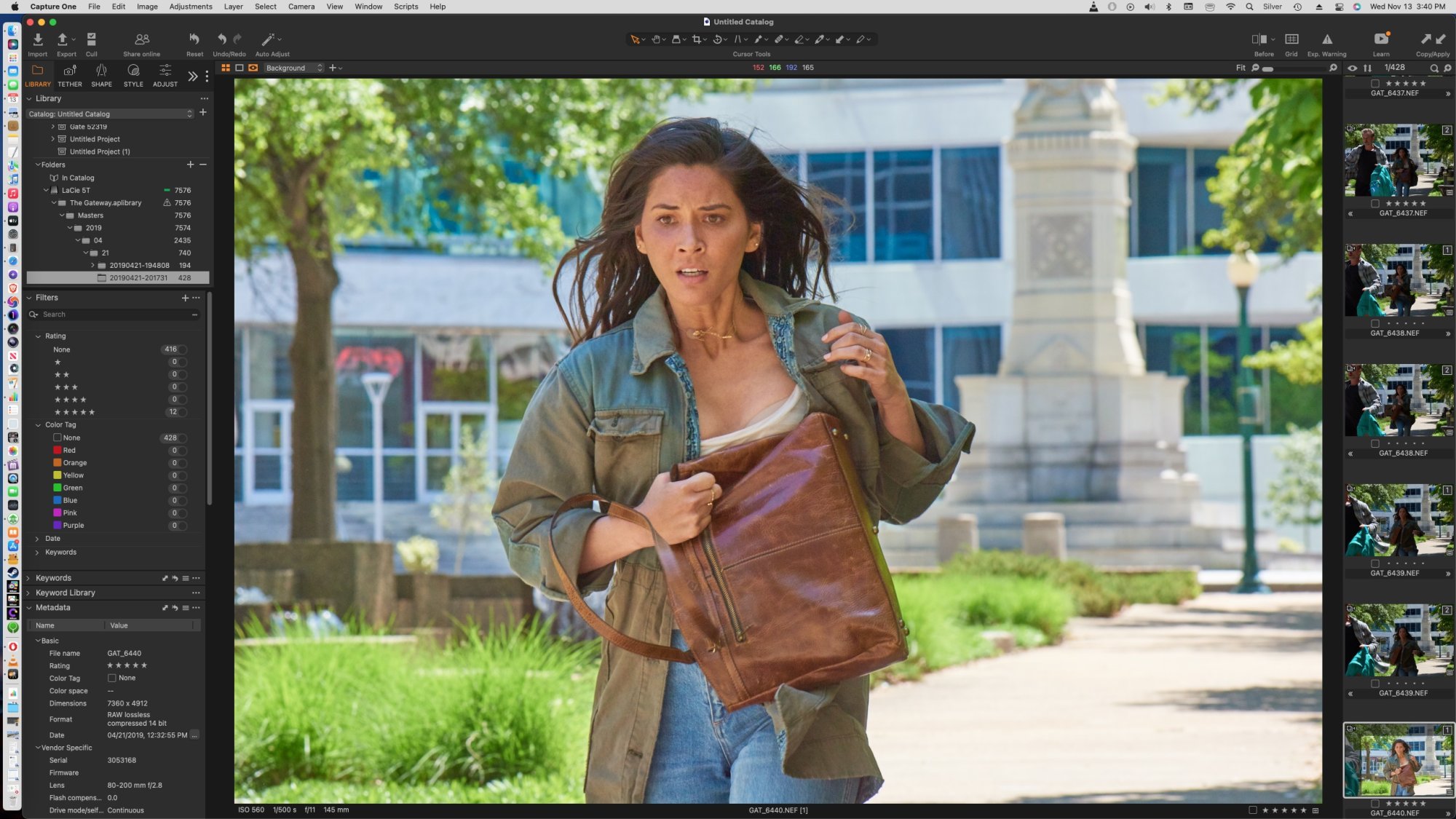
Task: Choose the Select cursor tool
Action: (x=635, y=39)
